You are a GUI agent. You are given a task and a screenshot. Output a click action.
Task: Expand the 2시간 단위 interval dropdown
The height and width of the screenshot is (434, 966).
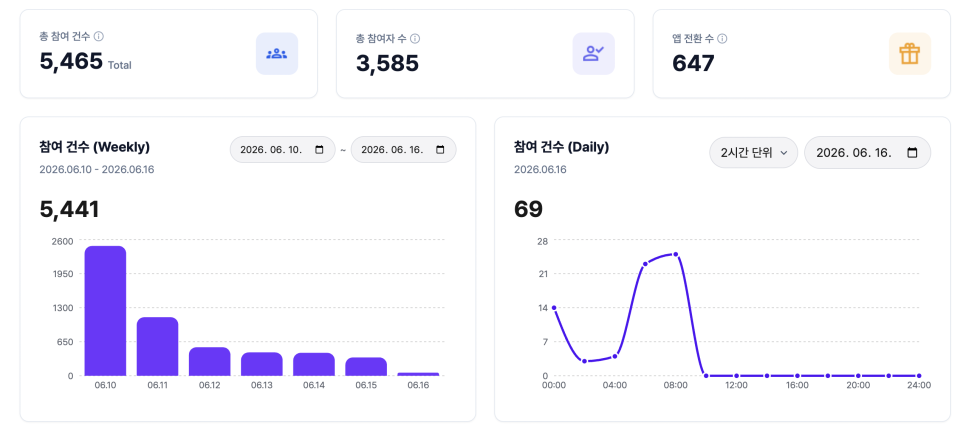click(754, 153)
